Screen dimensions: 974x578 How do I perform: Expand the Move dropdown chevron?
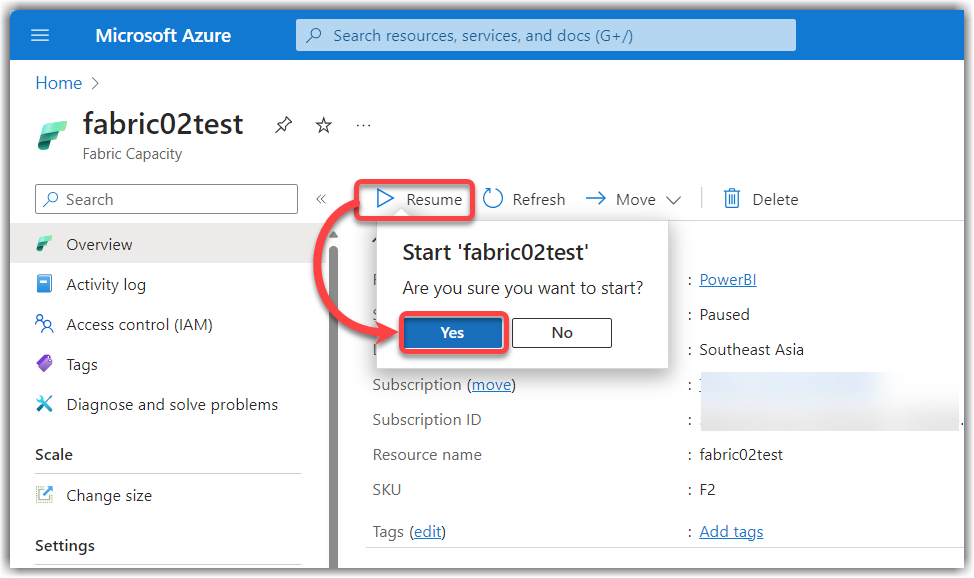pos(673,200)
